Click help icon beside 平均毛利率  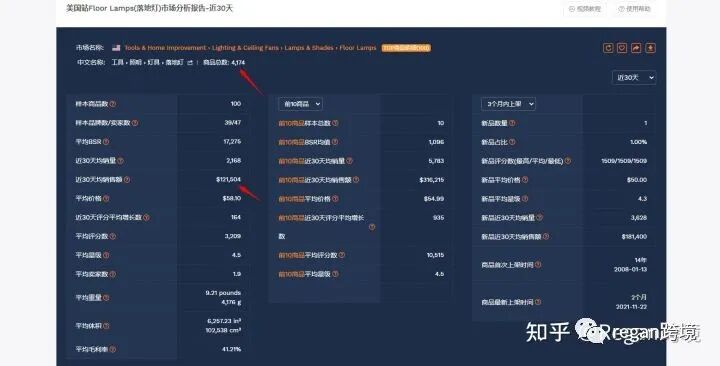click(x=113, y=349)
